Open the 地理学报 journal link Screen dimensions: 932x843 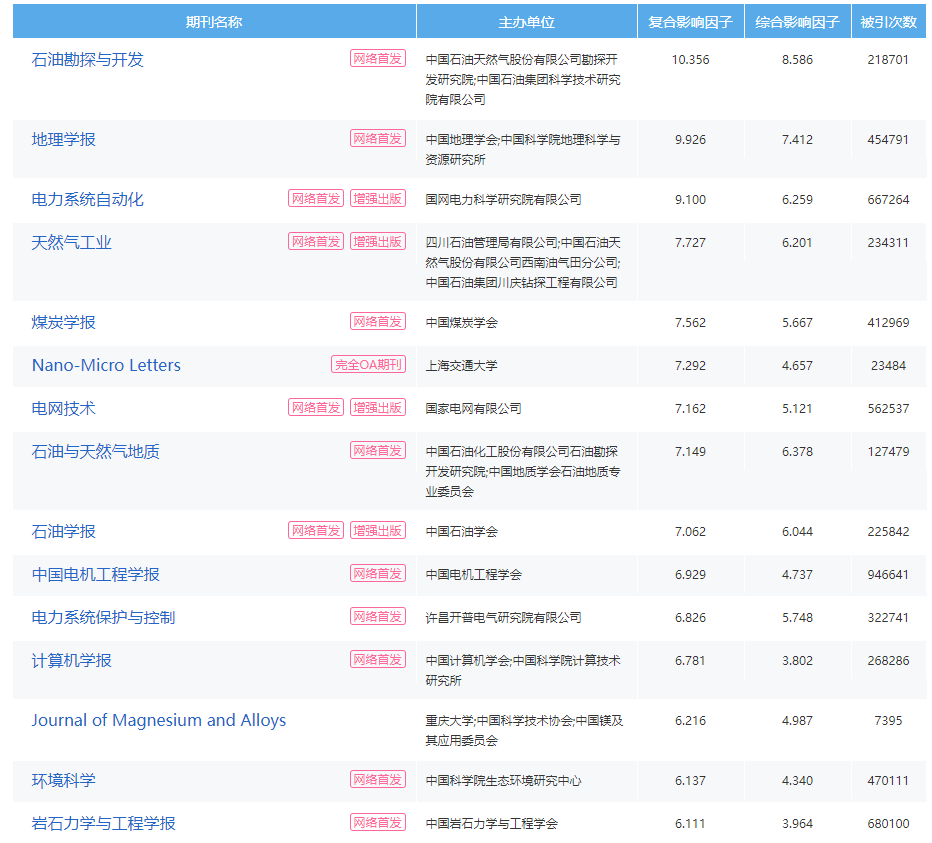tap(64, 140)
